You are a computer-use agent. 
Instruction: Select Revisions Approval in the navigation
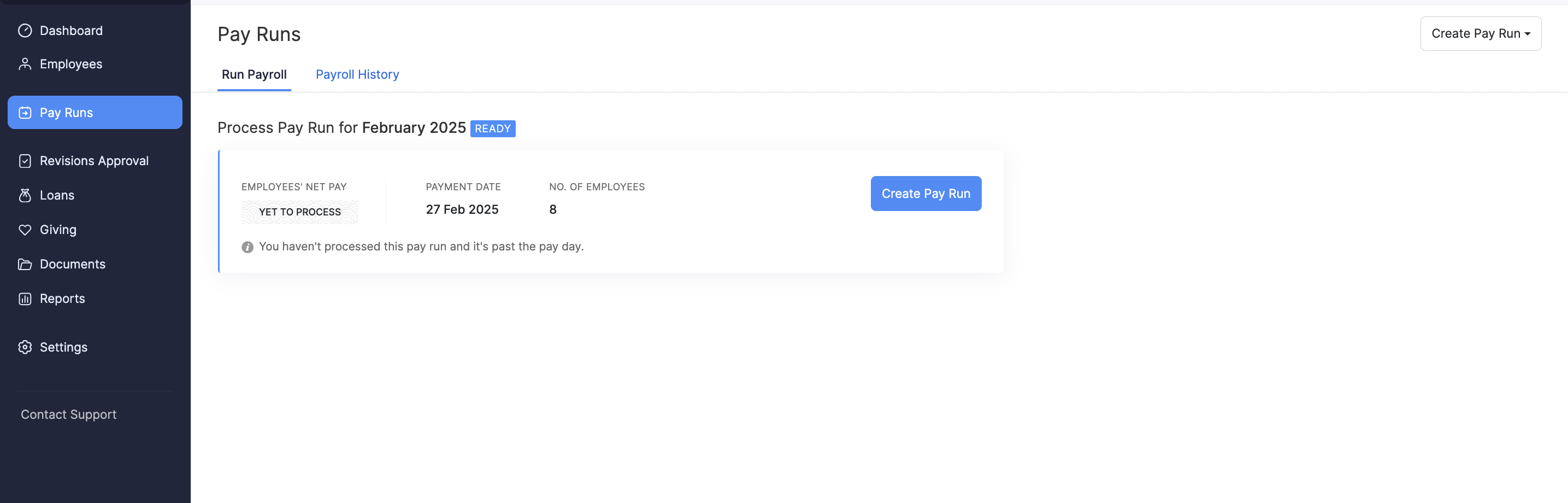tap(94, 160)
